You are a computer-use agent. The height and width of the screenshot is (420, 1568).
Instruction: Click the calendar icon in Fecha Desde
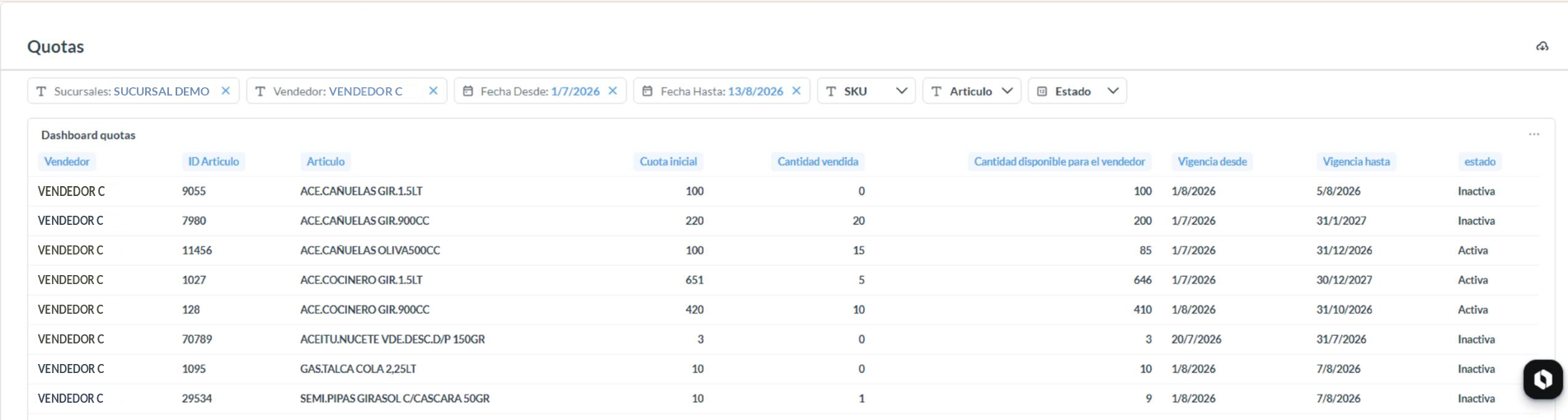[x=467, y=91]
